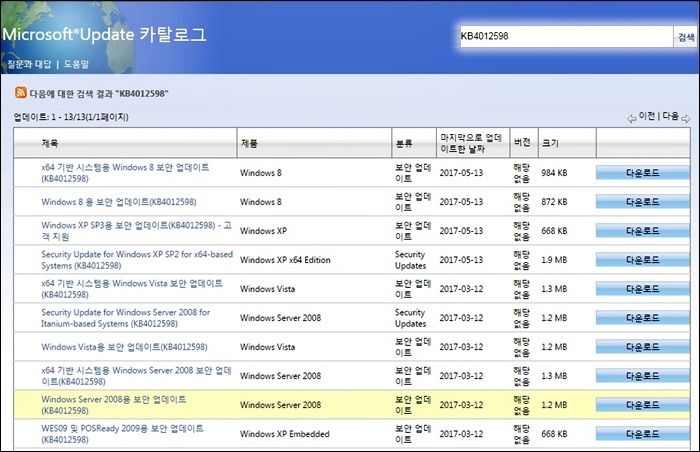Download the 668 KB Windows XP SP3 update

[642, 231]
